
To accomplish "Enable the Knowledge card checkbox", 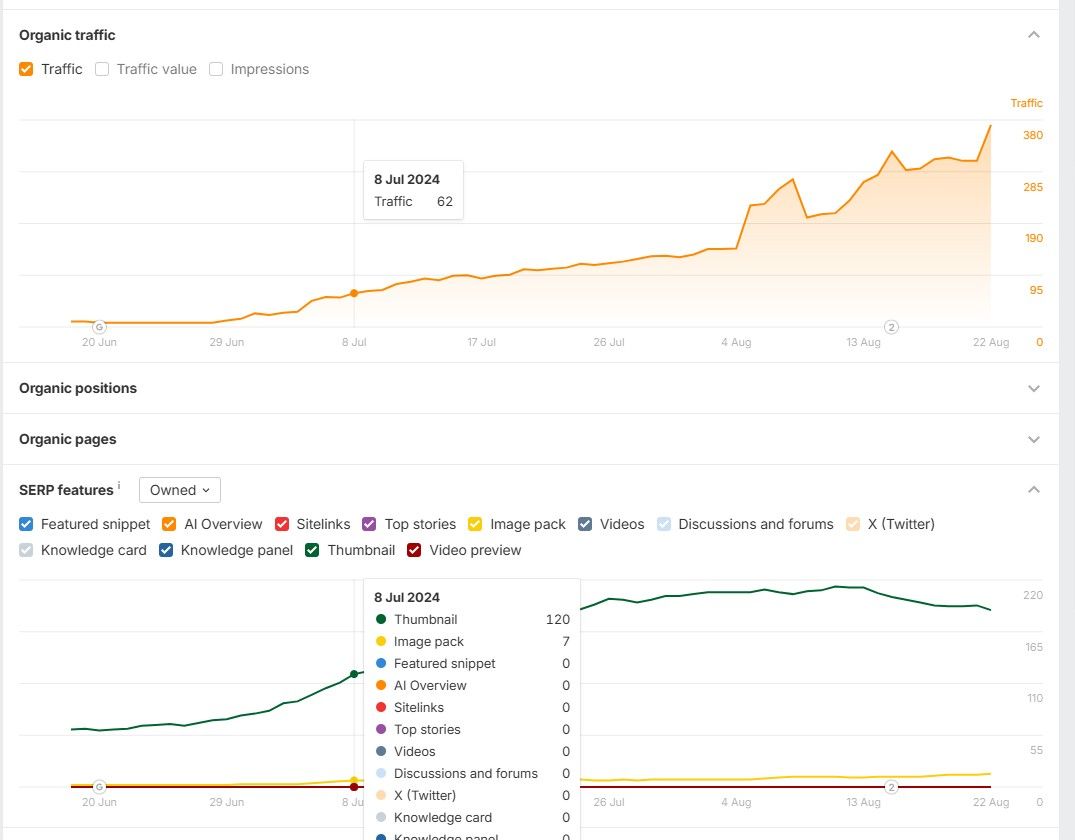I will 26,550.
